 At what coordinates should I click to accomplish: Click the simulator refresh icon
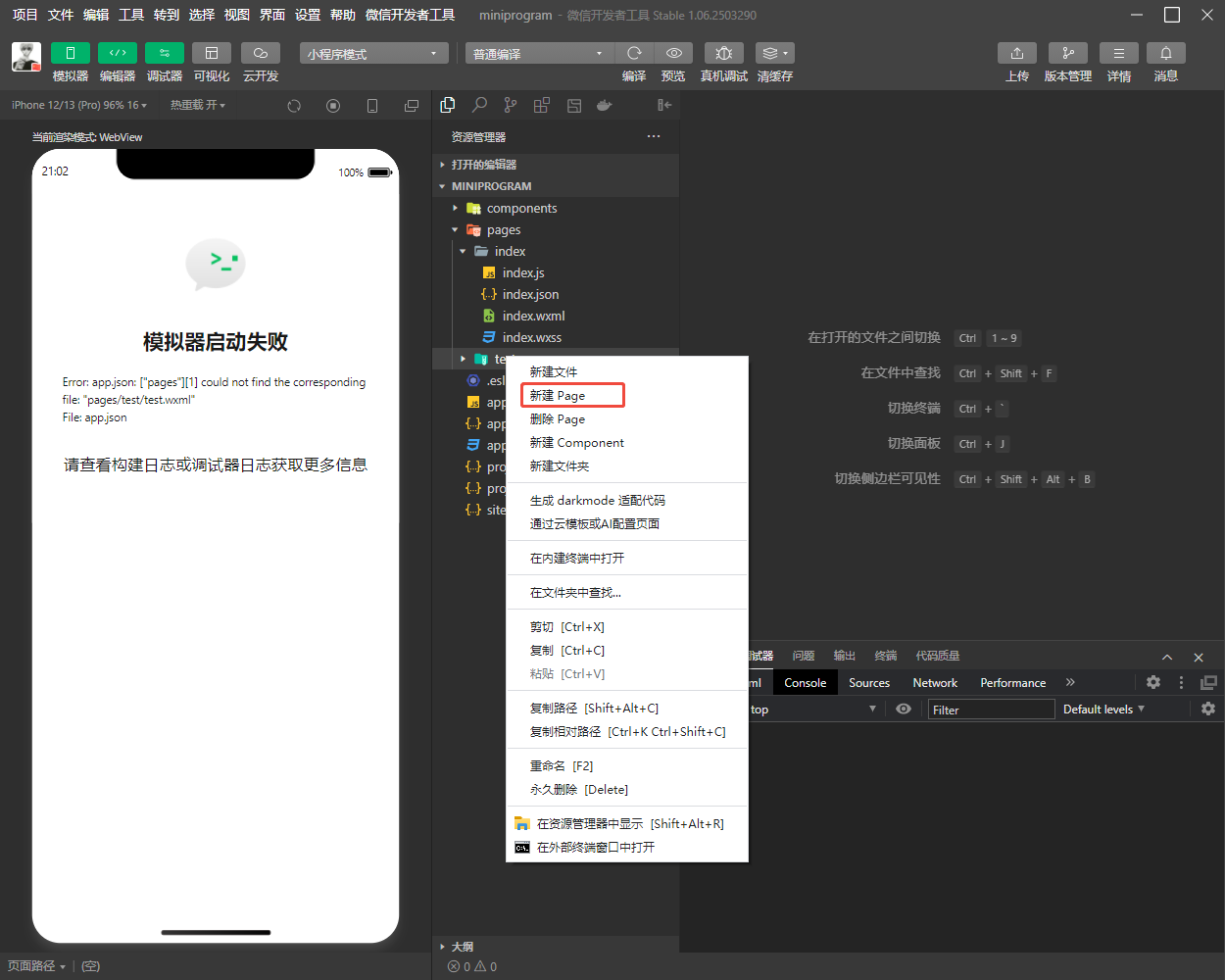294,106
